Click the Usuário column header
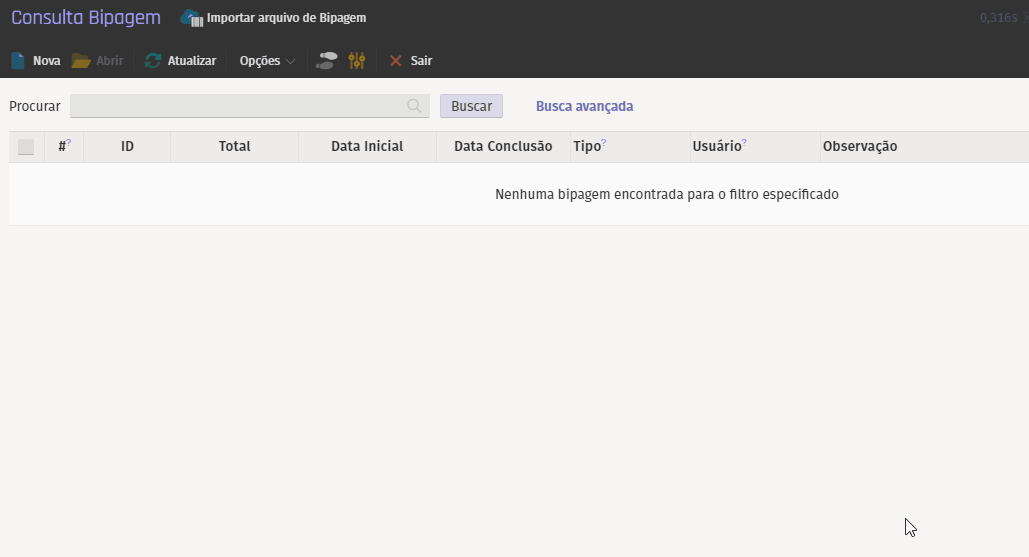The height and width of the screenshot is (557, 1029). pyautogui.click(x=716, y=147)
